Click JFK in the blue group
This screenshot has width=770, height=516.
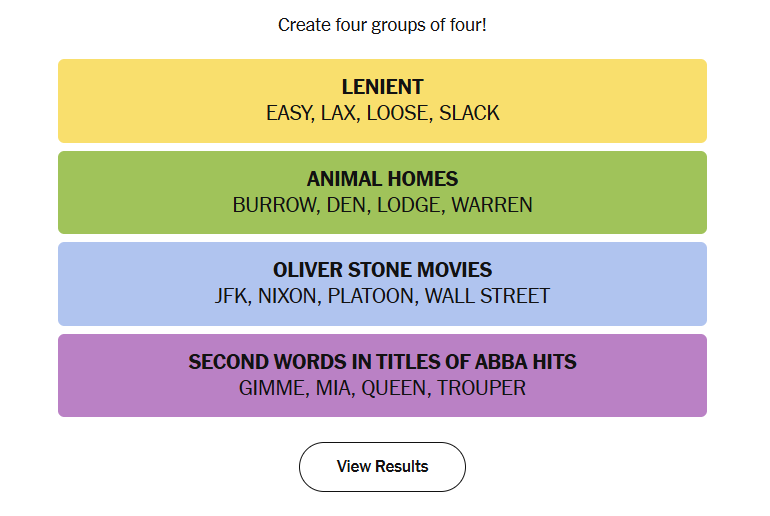point(234,296)
